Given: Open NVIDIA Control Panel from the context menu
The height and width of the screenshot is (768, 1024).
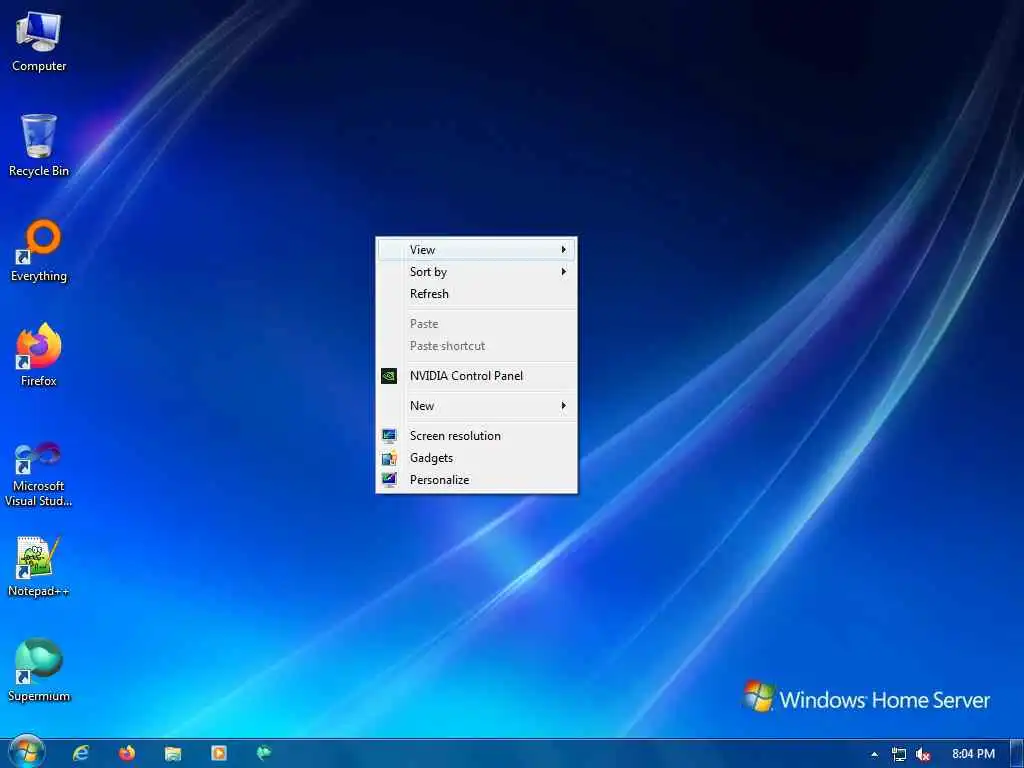Looking at the screenshot, I should [x=477, y=376].
